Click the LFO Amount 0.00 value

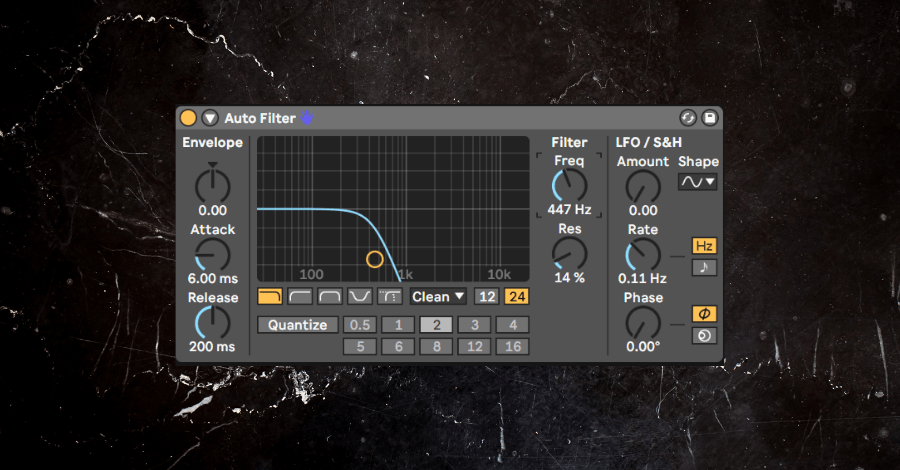coord(643,211)
